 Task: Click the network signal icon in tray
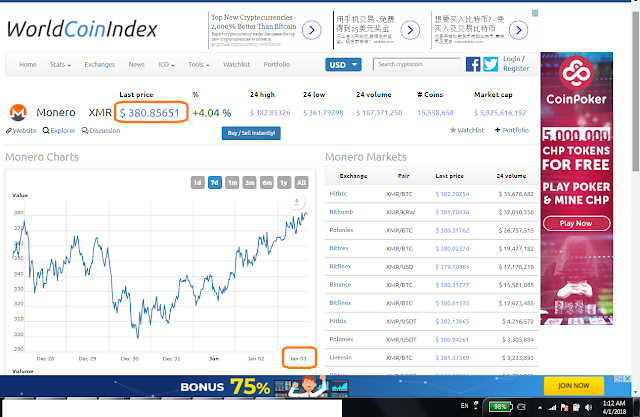pos(553,407)
